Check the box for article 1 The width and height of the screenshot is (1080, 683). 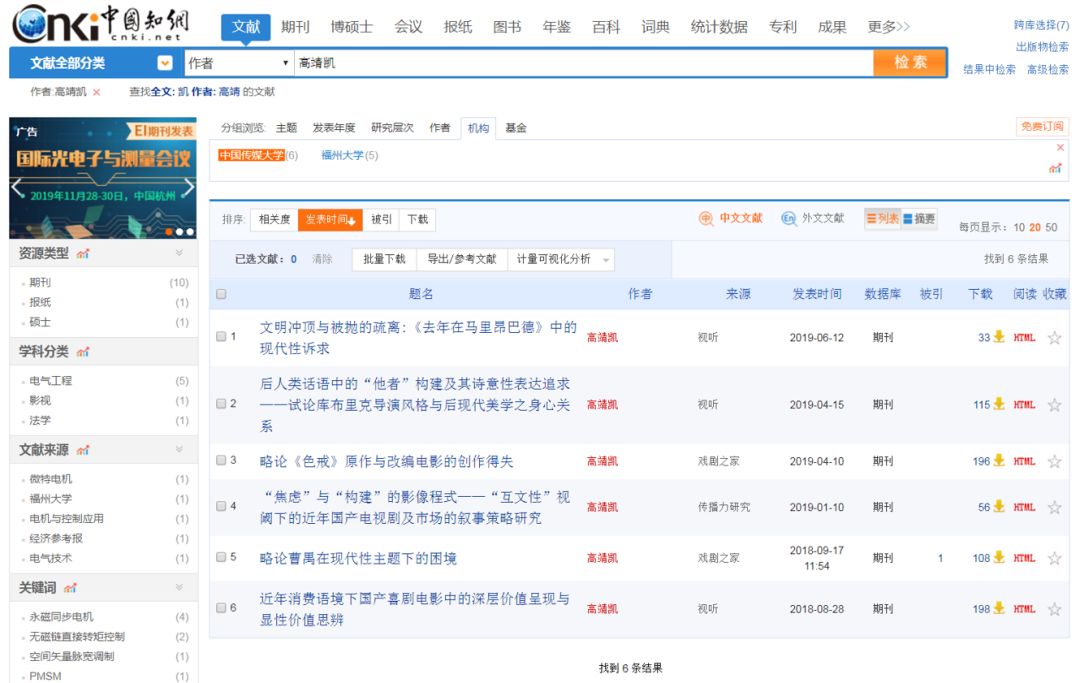pyautogui.click(x=221, y=336)
